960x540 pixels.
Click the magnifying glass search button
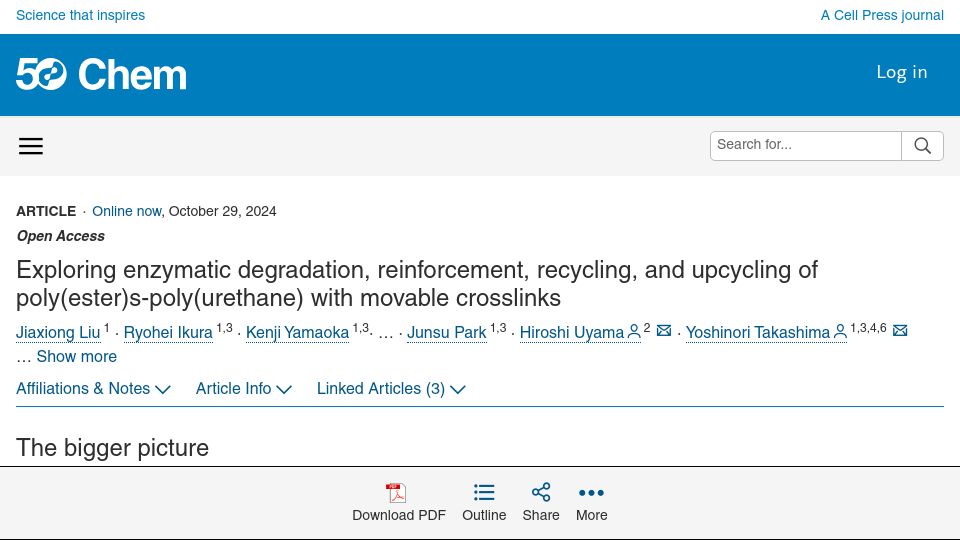tap(922, 146)
